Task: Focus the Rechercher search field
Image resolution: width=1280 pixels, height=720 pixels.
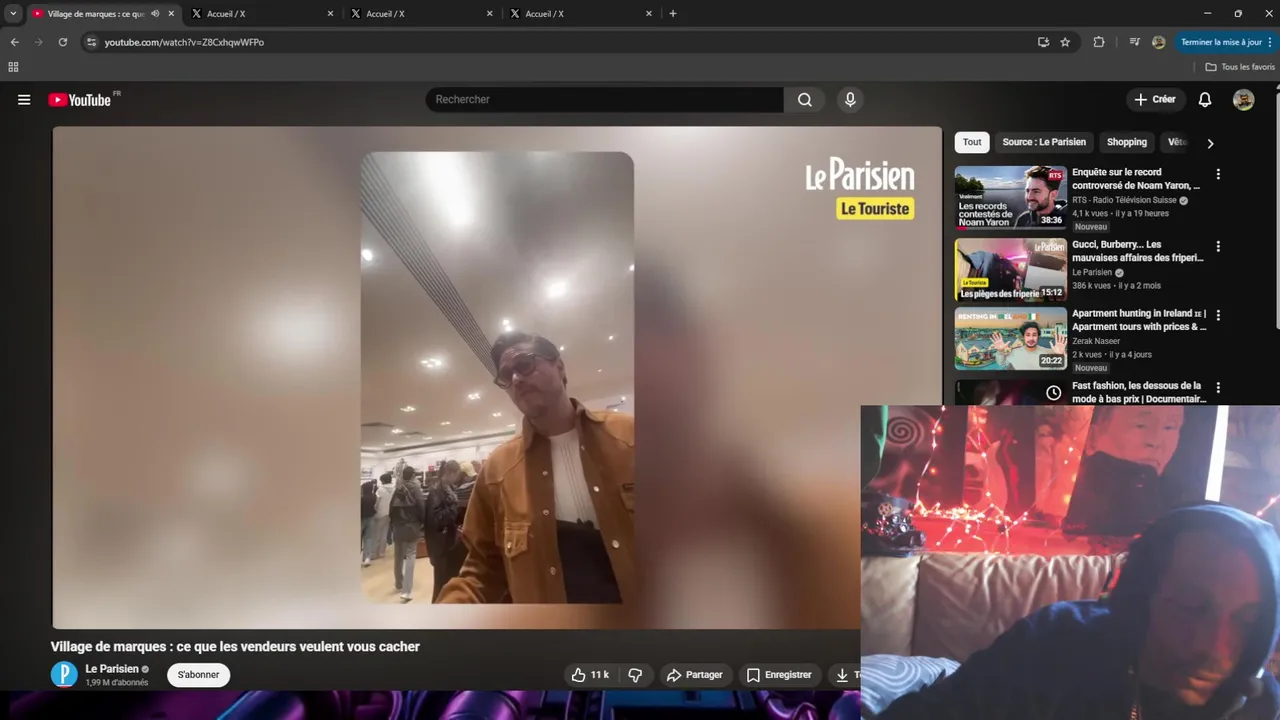Action: coord(605,100)
